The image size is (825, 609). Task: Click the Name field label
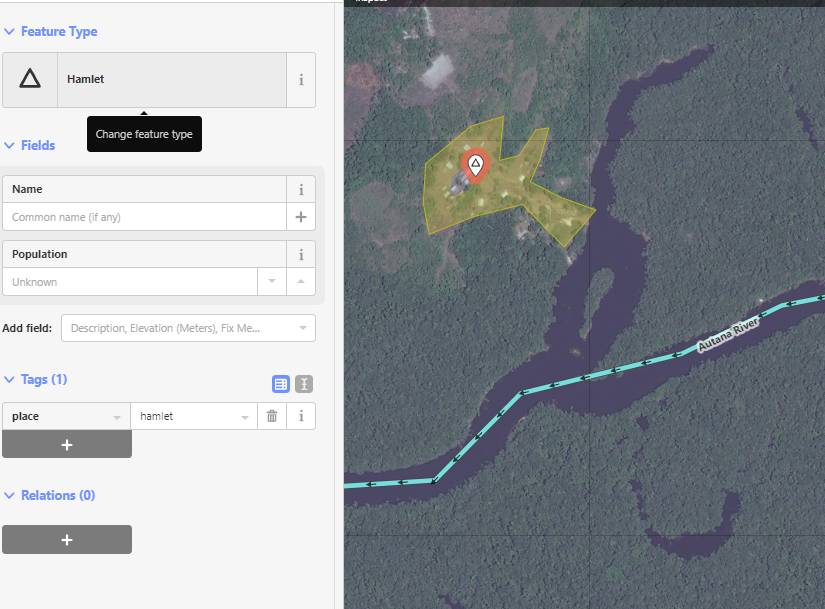(x=27, y=189)
